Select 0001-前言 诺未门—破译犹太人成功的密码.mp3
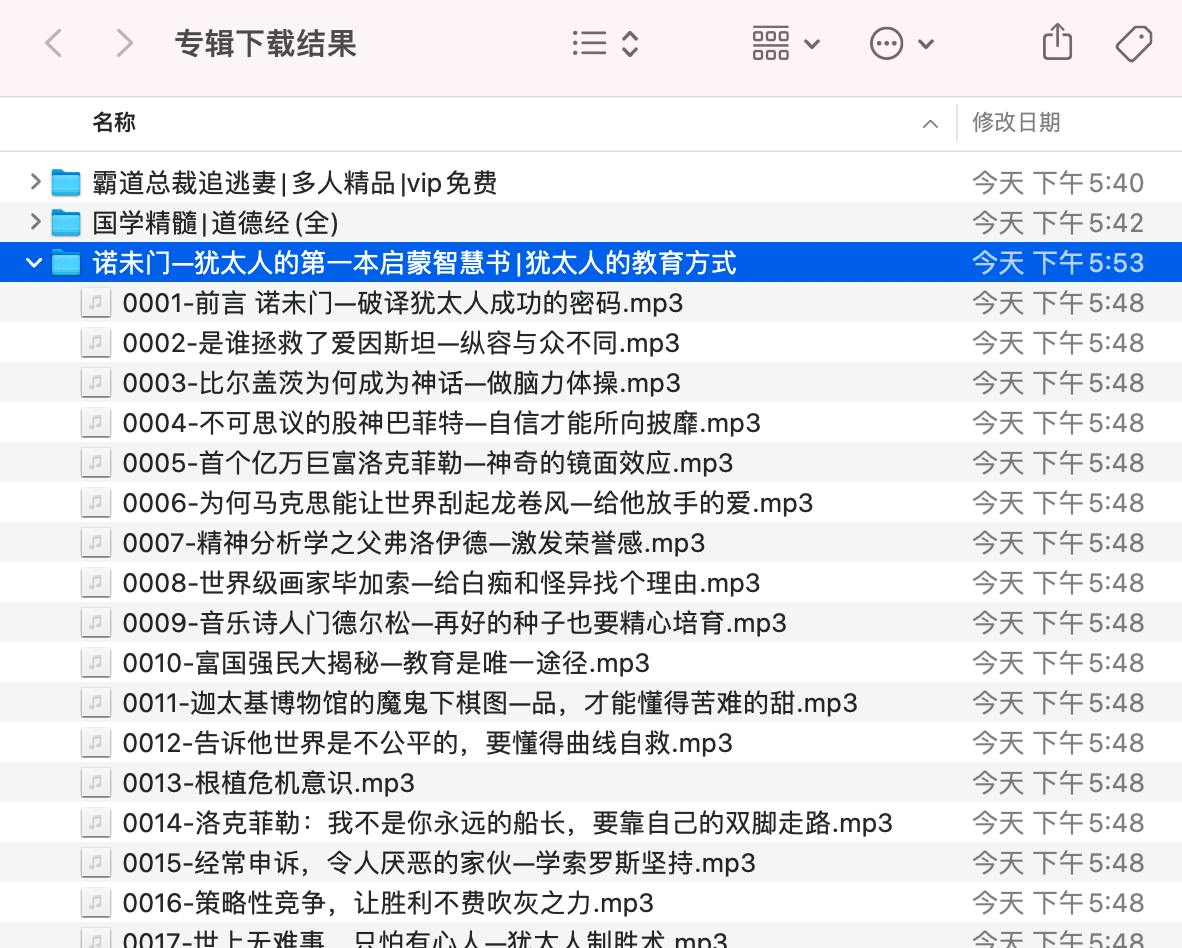 (403, 303)
